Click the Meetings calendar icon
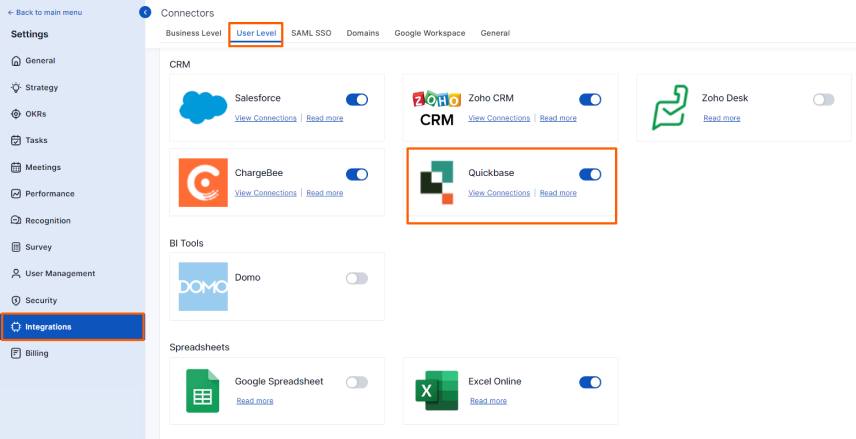Screen dimensions: 856x439 tap(16, 167)
